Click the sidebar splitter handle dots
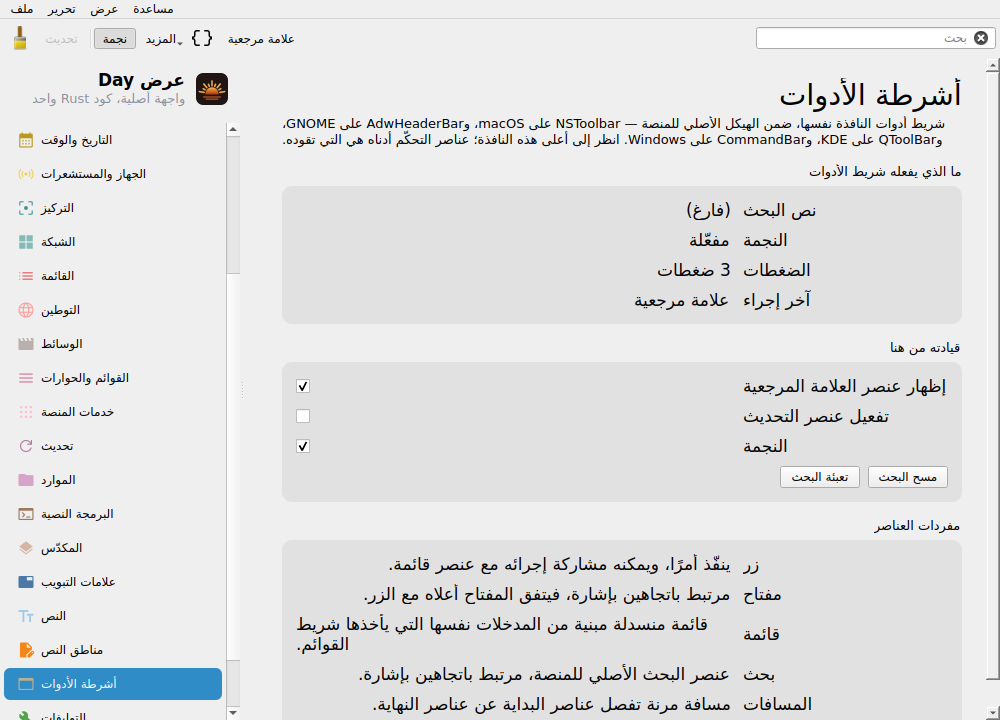This screenshot has width=1000, height=720. click(242, 390)
